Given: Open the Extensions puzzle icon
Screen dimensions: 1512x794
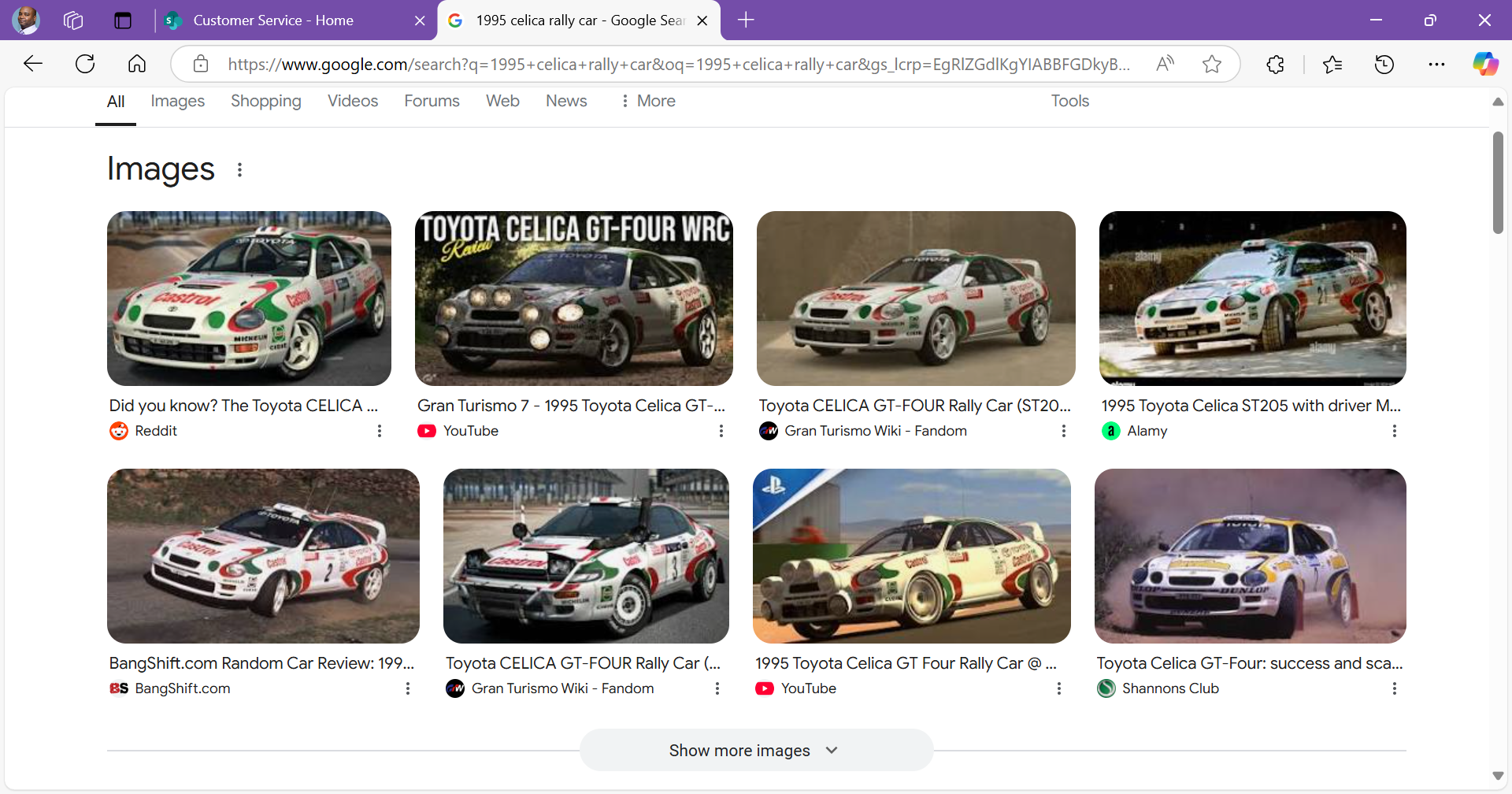Looking at the screenshot, I should click(x=1276, y=64).
